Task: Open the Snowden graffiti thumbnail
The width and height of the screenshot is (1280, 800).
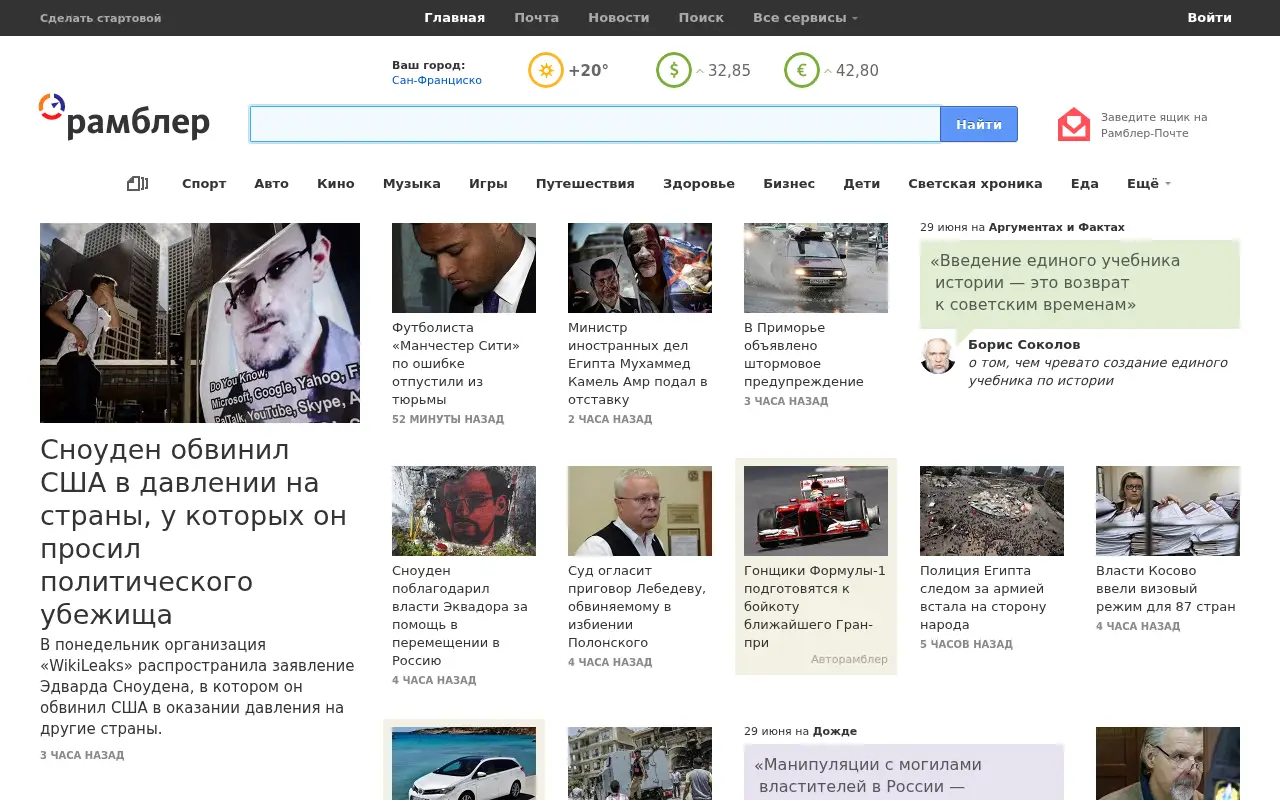Action: coord(464,511)
